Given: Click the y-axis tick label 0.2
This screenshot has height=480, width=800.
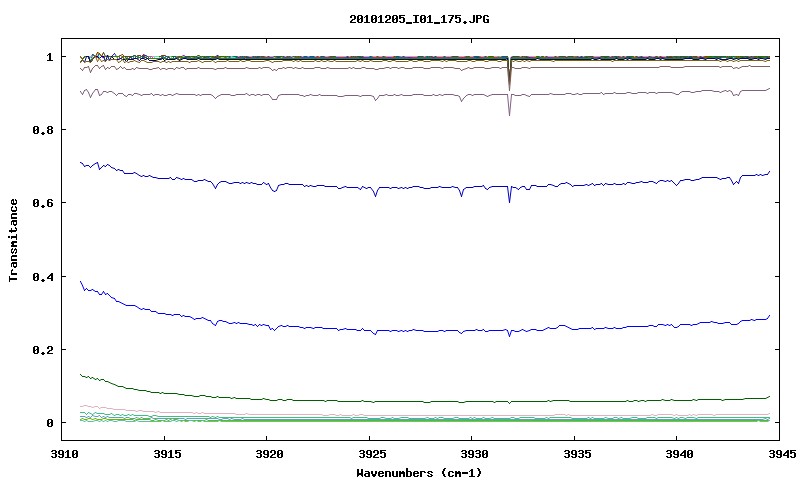Looking at the screenshot, I should (x=43, y=350).
